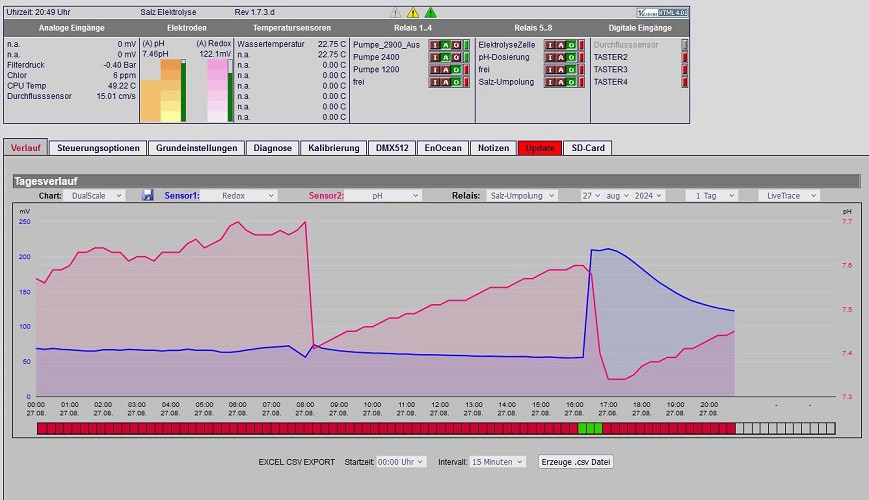Click the green status triangle icon
The image size is (869, 500).
[431, 13]
